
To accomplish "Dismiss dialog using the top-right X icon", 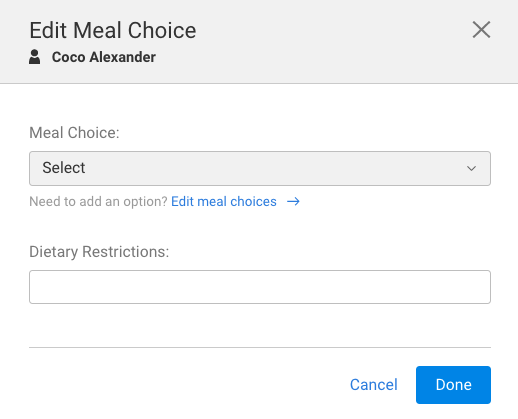I will coord(481,30).
